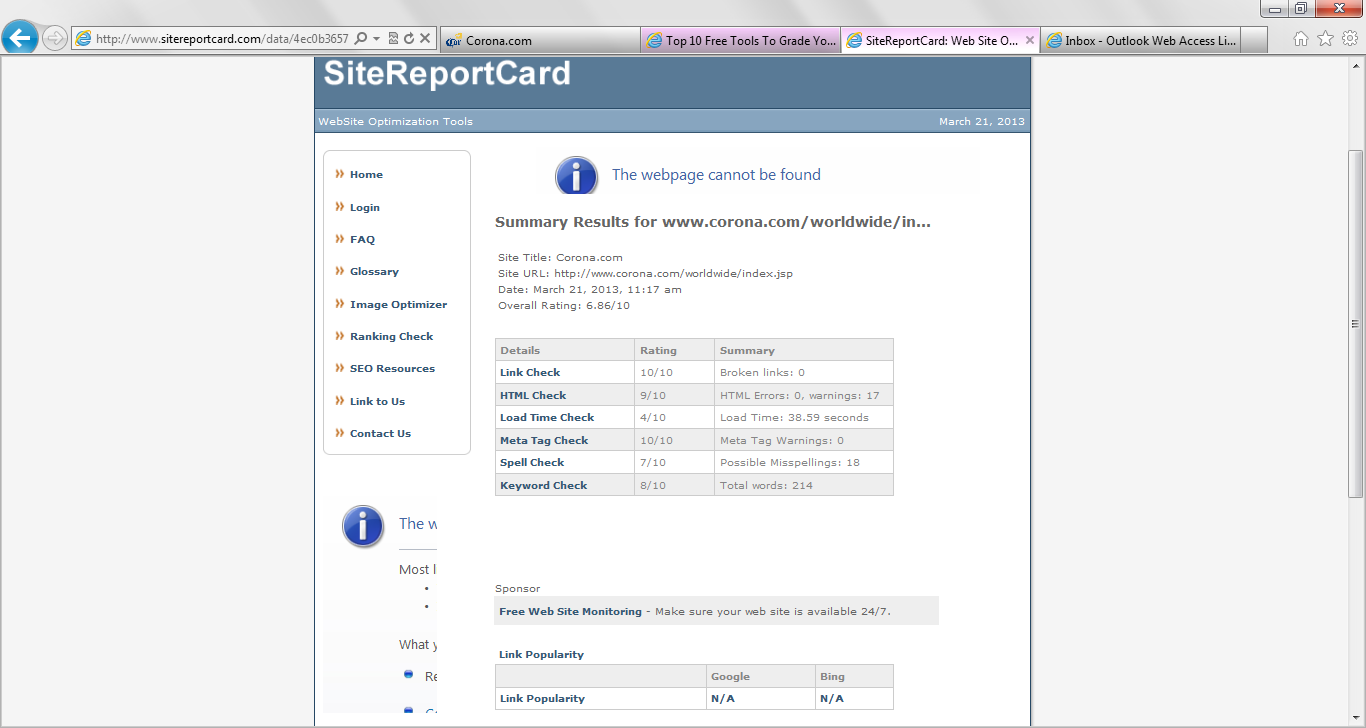The image size is (1366, 728).
Task: Click the browser Home icon
Action: pos(1301,39)
